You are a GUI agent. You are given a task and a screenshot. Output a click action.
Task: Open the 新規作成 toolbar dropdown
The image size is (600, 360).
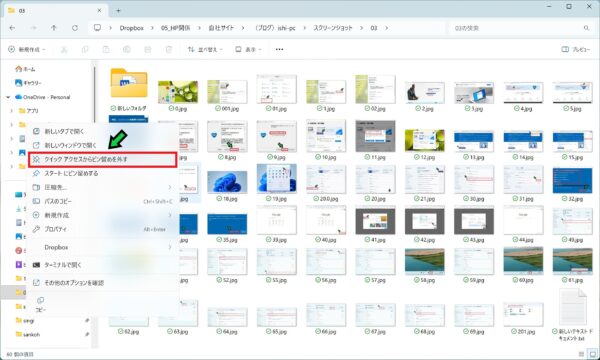(27, 49)
